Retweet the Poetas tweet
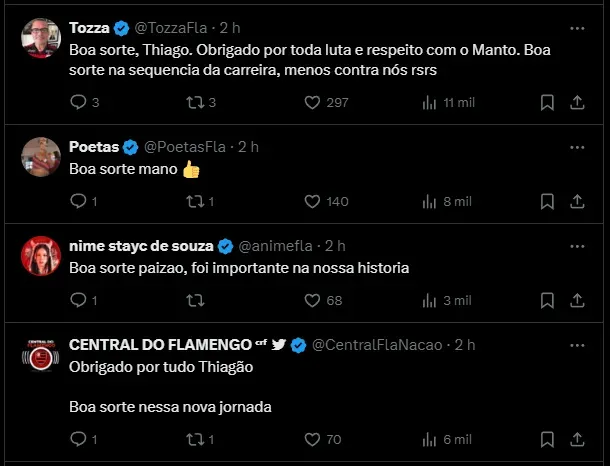 [x=195, y=201]
